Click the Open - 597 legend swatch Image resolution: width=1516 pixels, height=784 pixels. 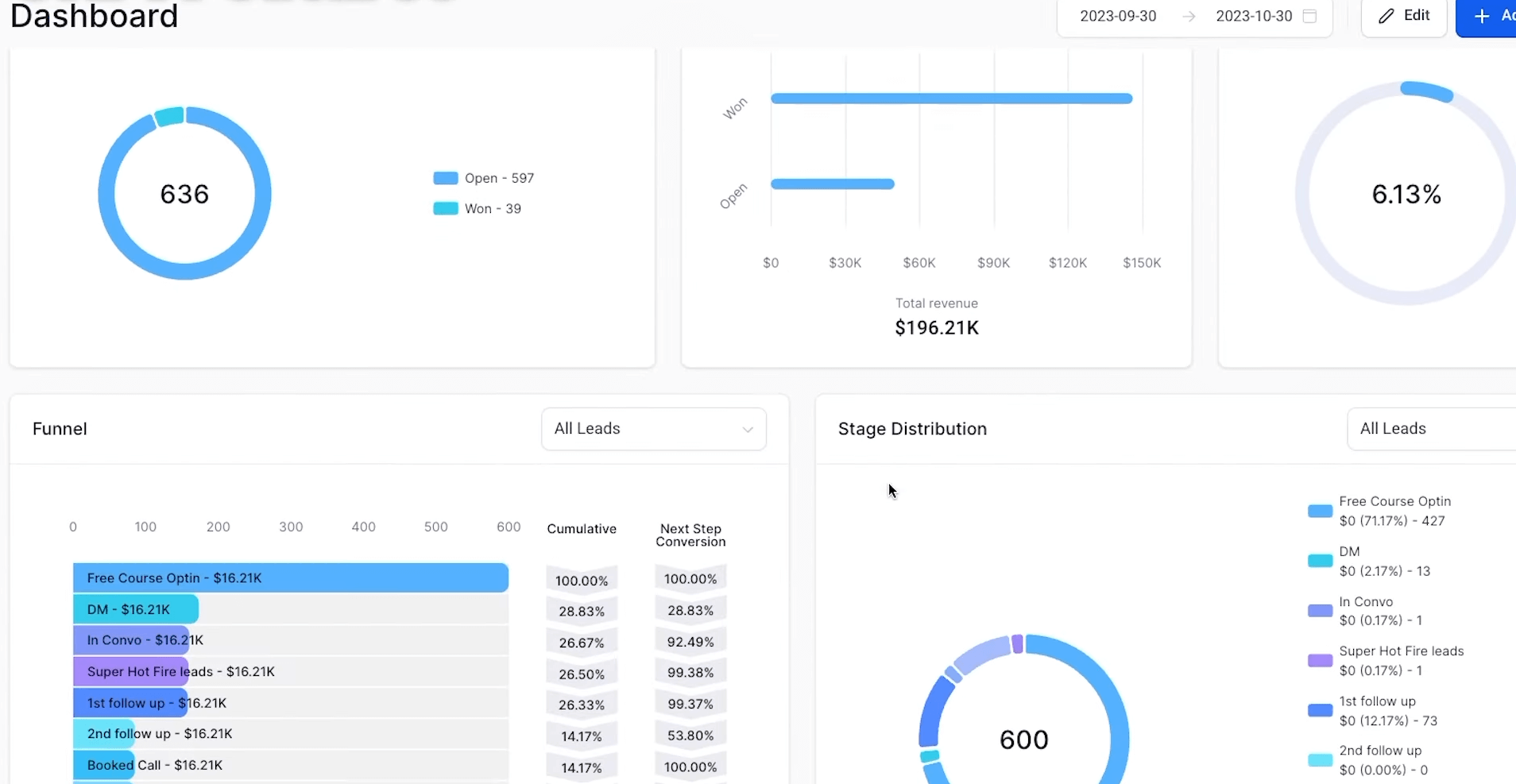tap(446, 178)
